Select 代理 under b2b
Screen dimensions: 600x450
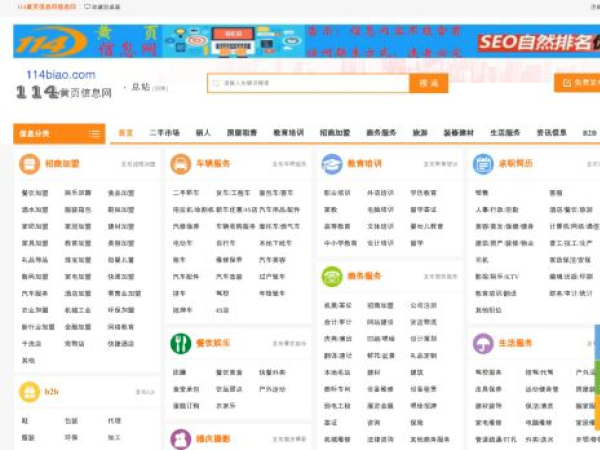pos(114,421)
